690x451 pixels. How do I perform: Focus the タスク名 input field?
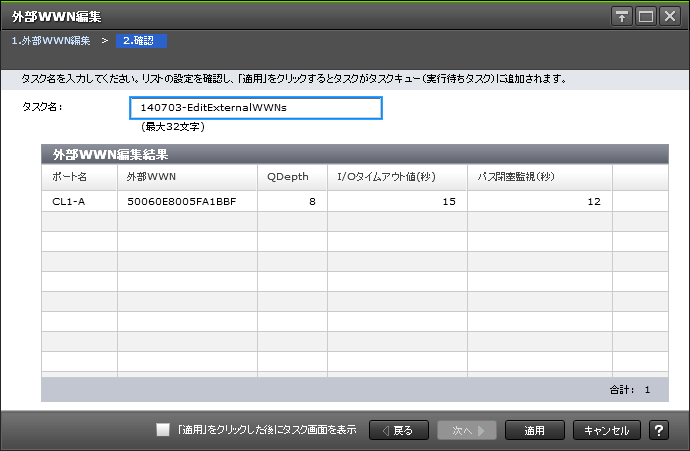point(256,108)
